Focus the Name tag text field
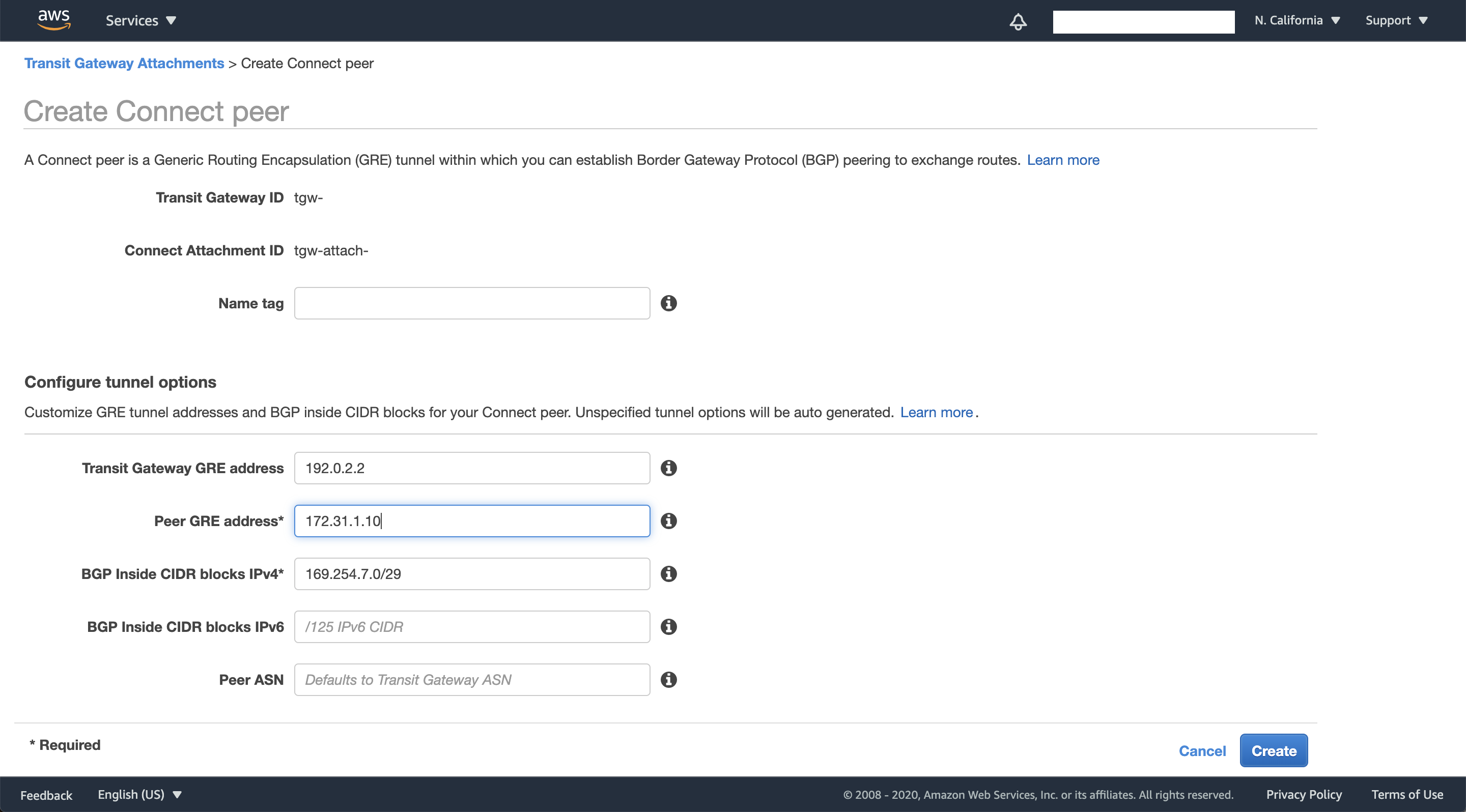 [x=472, y=303]
